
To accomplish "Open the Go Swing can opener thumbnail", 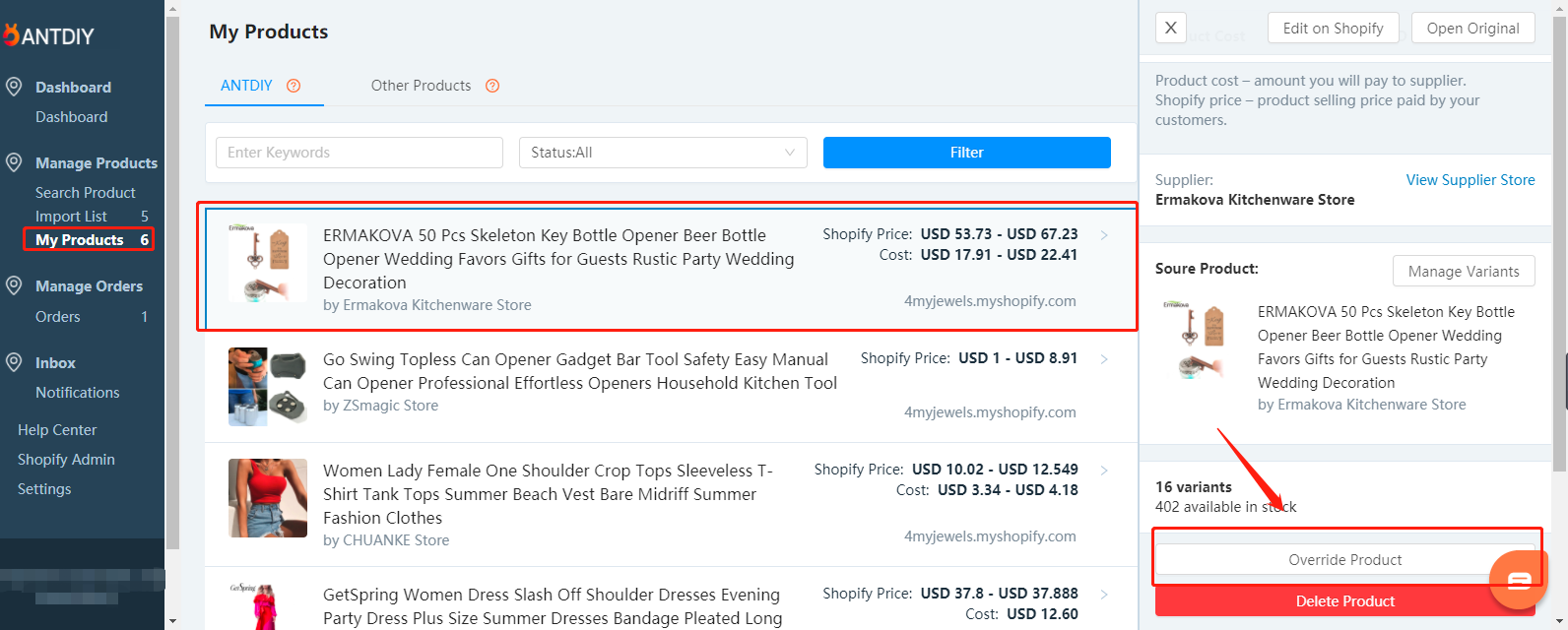I will [268, 386].
